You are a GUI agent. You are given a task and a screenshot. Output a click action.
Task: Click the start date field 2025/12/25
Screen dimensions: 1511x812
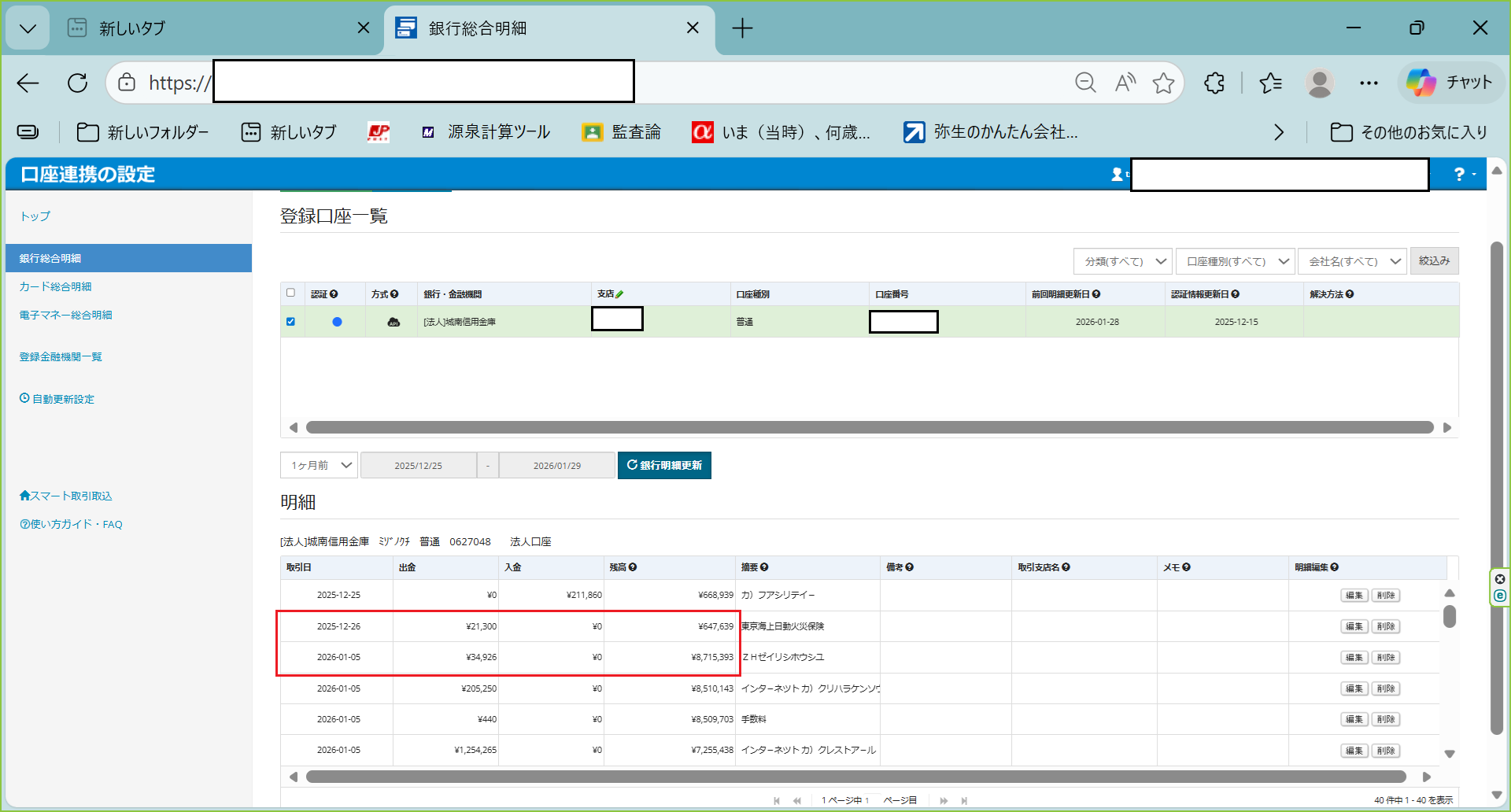pyautogui.click(x=418, y=465)
